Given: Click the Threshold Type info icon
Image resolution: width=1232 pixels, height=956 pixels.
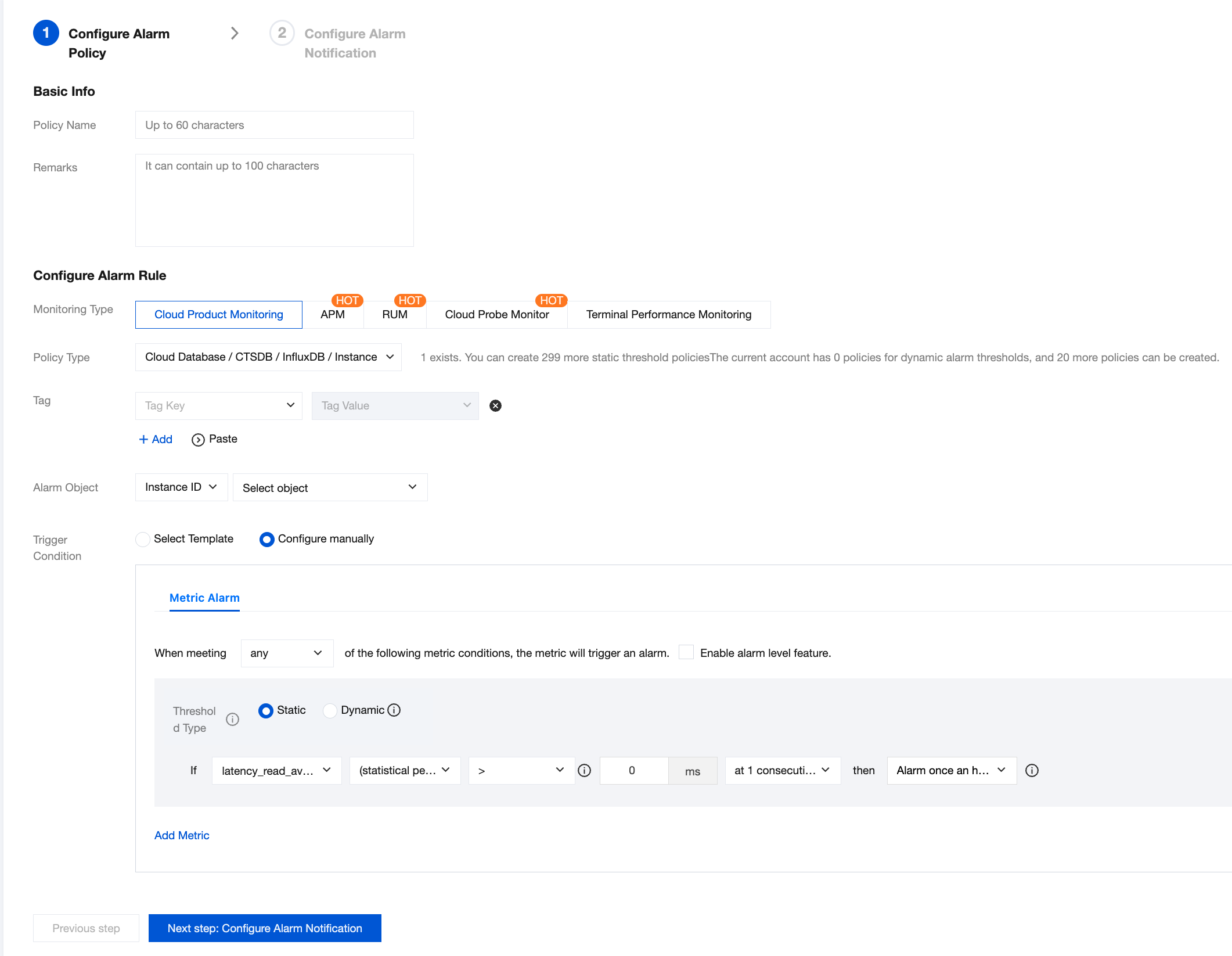Looking at the screenshot, I should tap(232, 719).
